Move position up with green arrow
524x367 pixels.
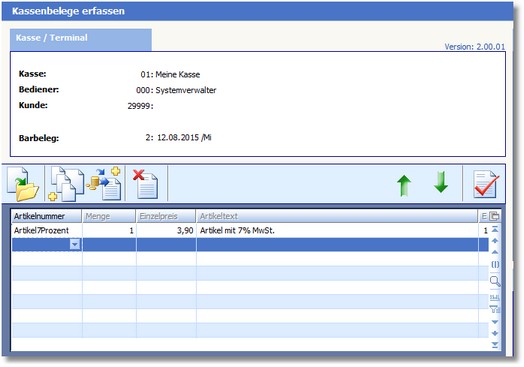(x=404, y=186)
